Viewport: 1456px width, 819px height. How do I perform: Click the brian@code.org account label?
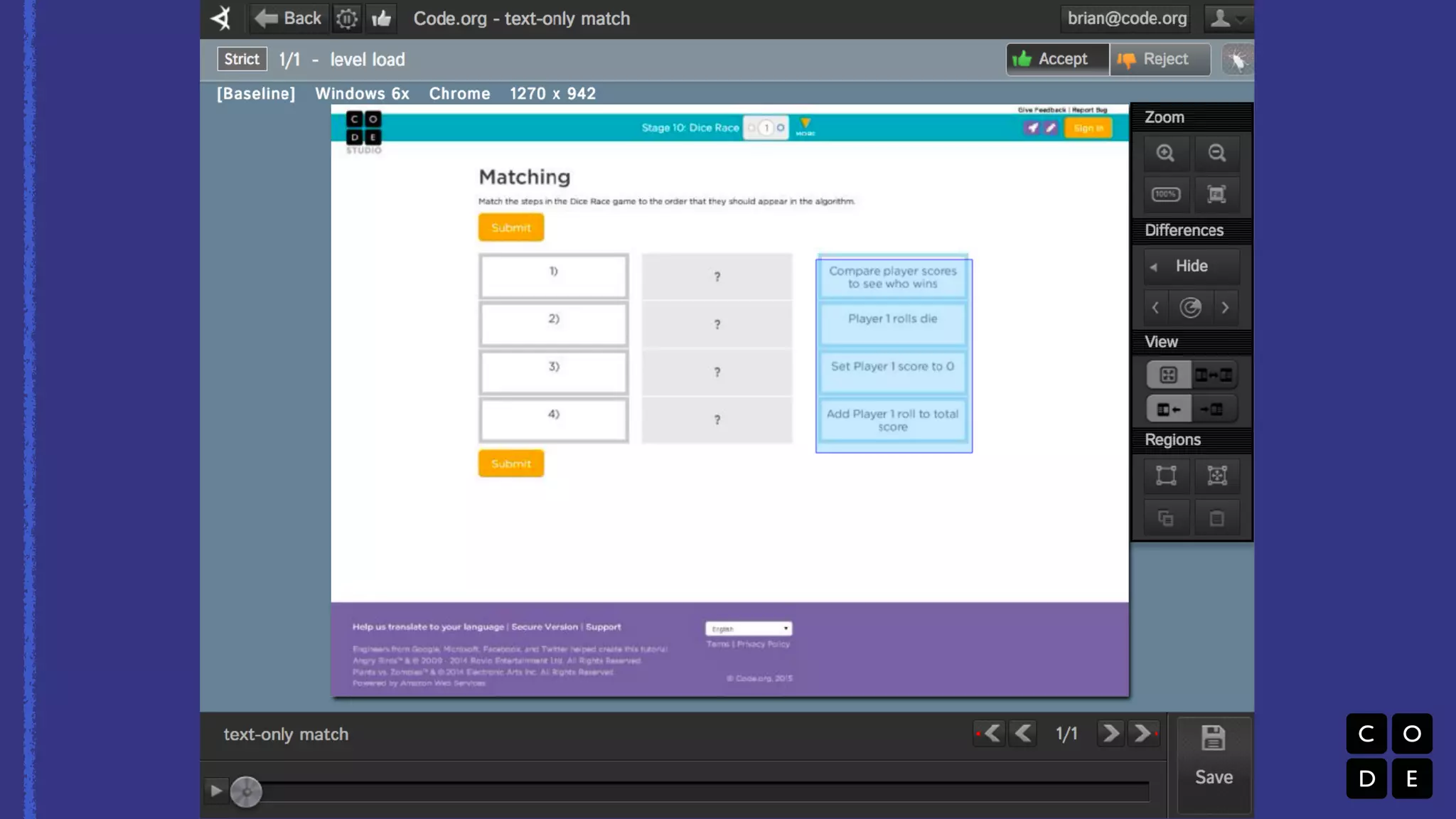coord(1127,18)
